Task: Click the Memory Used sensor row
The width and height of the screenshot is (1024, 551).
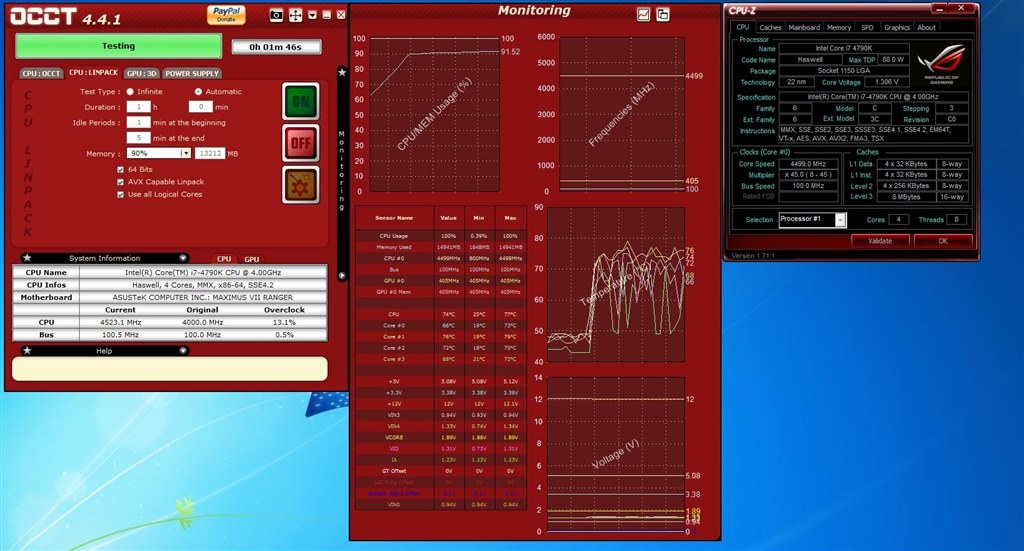Action: 441,247
